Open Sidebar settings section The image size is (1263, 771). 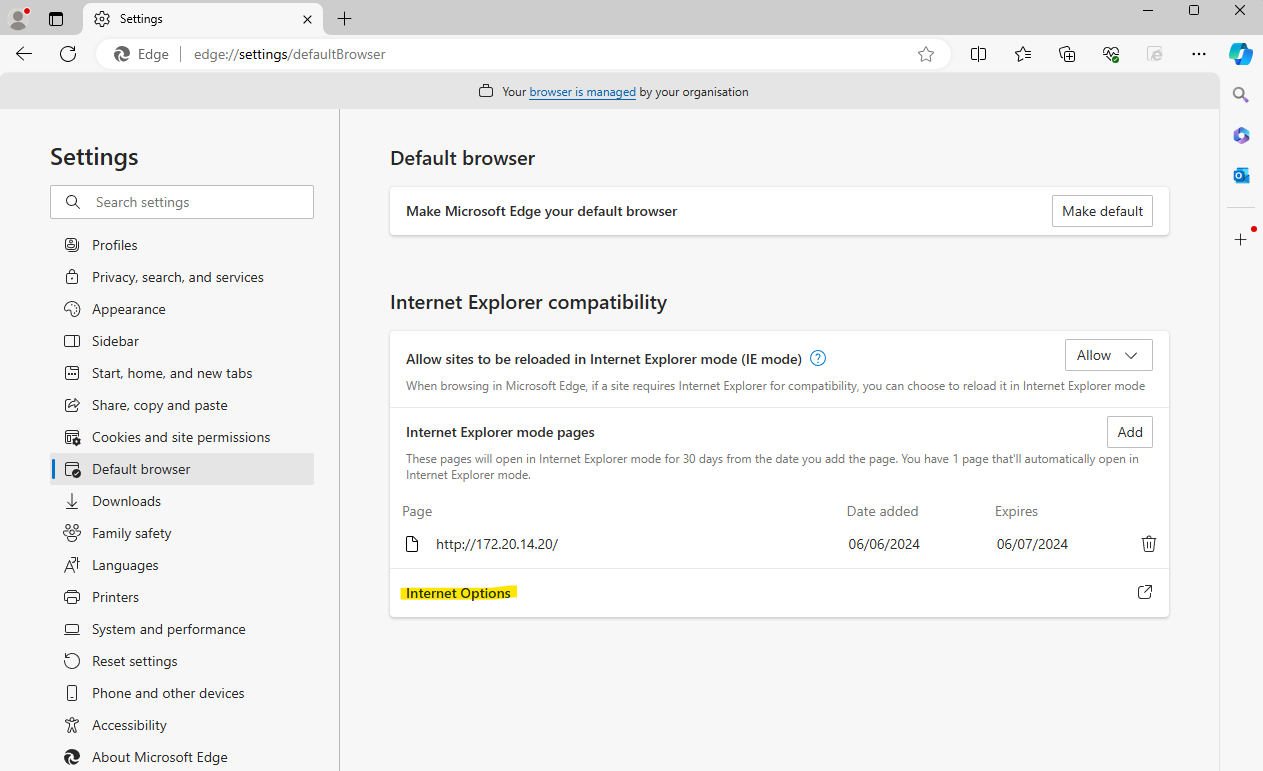(182, 341)
